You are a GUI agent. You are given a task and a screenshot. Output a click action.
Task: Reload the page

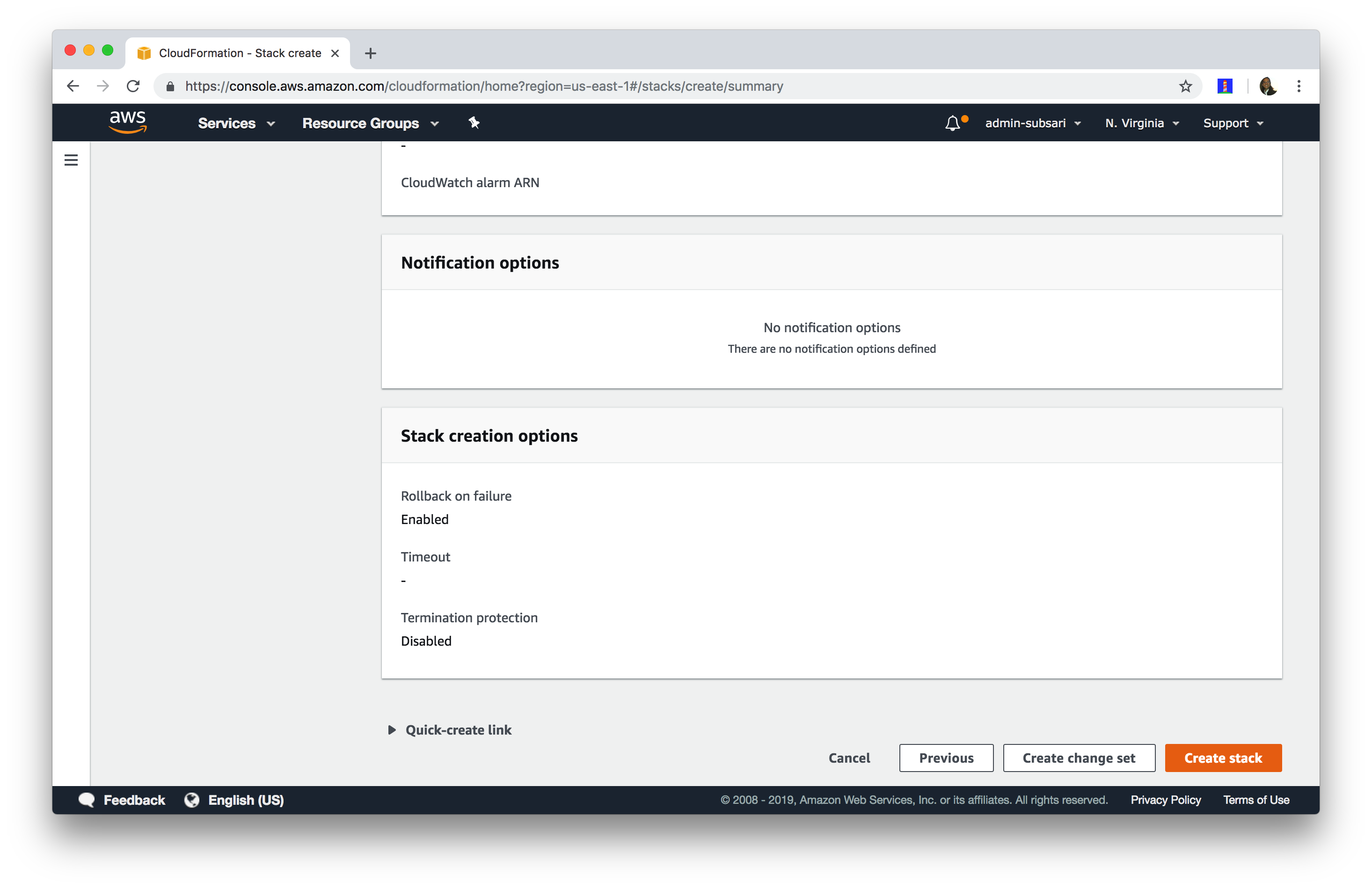coord(133,87)
